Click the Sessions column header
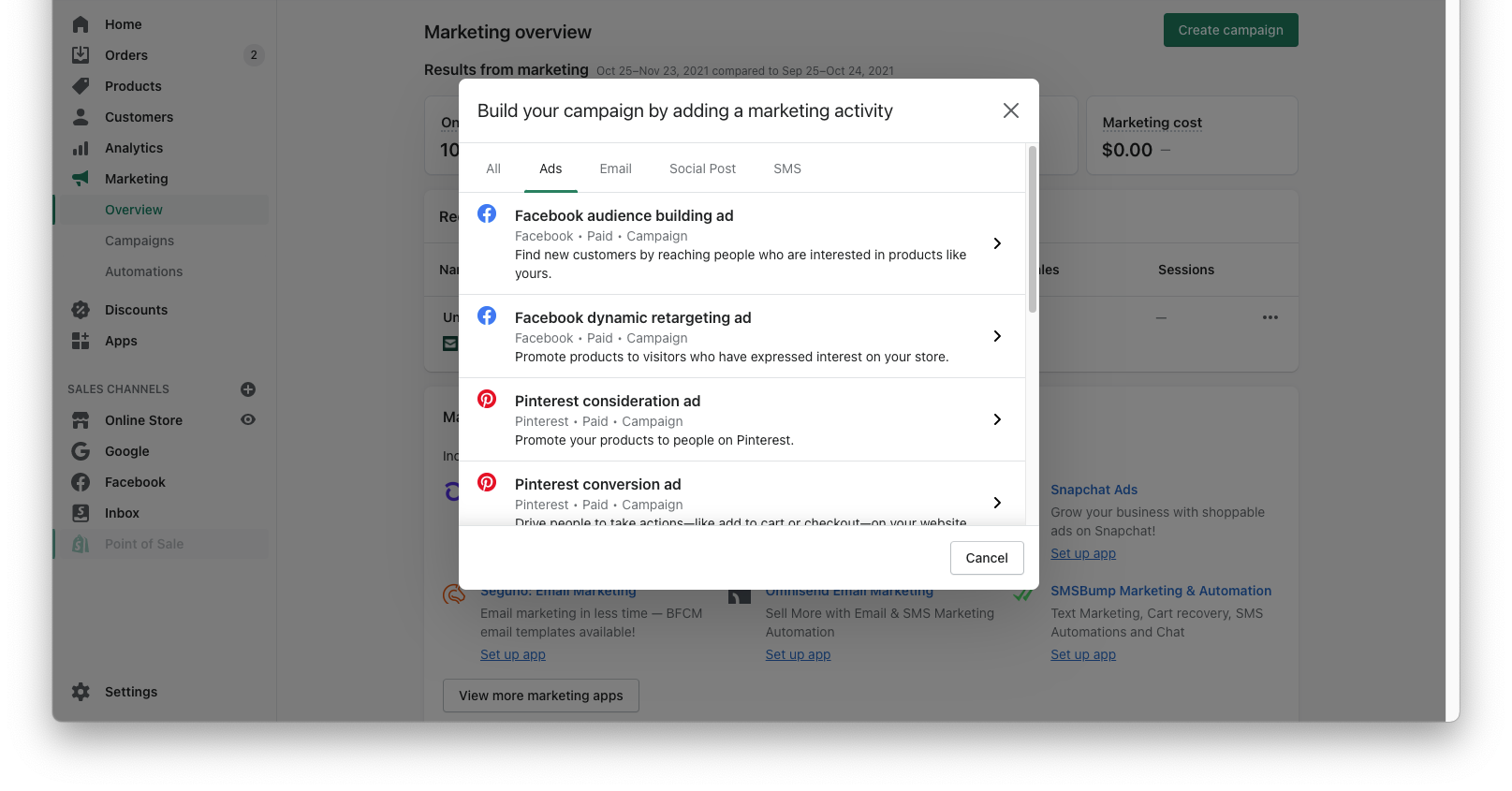The image size is (1512, 791). [1186, 270]
